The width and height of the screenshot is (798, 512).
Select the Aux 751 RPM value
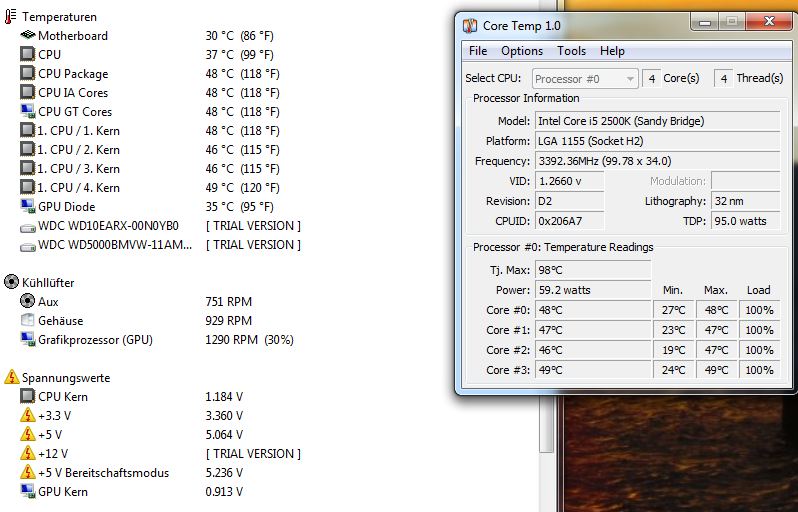tap(229, 301)
